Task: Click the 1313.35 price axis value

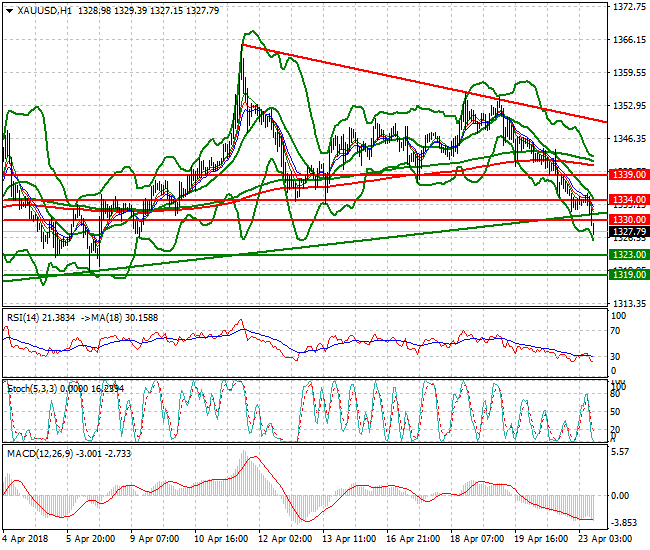Action: click(629, 304)
